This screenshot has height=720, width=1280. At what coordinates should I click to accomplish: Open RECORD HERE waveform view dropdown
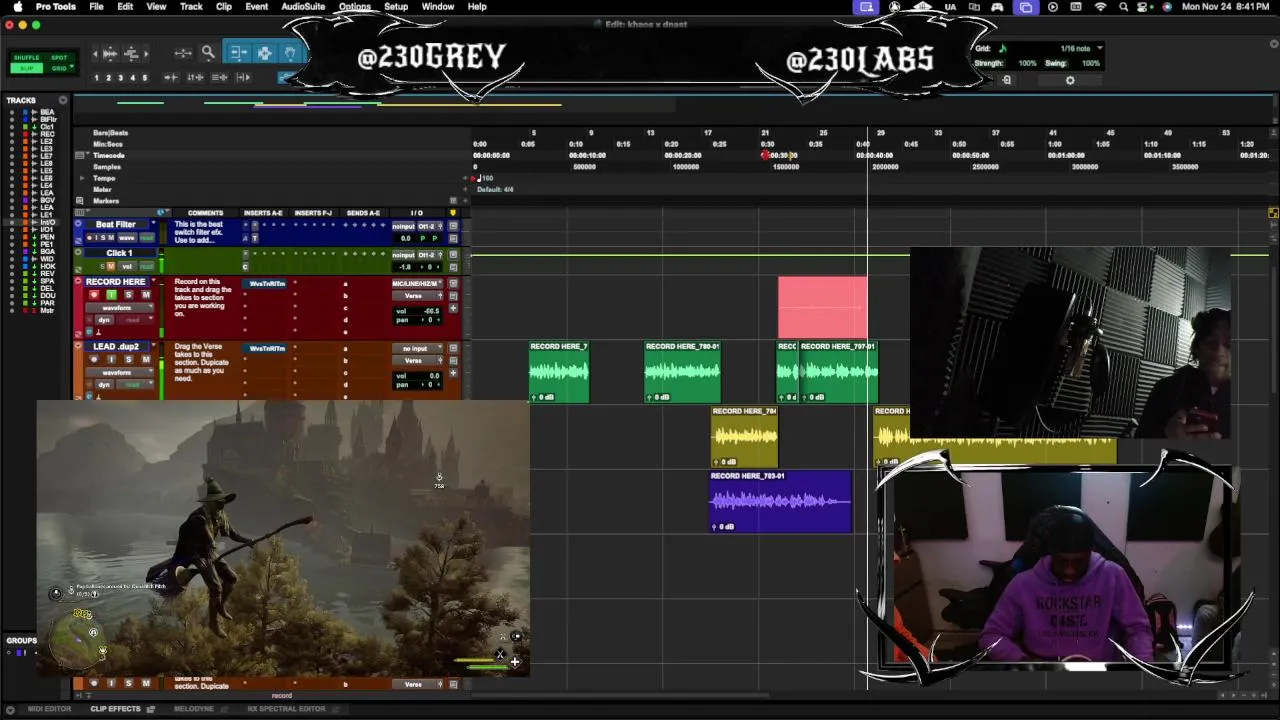tap(119, 308)
